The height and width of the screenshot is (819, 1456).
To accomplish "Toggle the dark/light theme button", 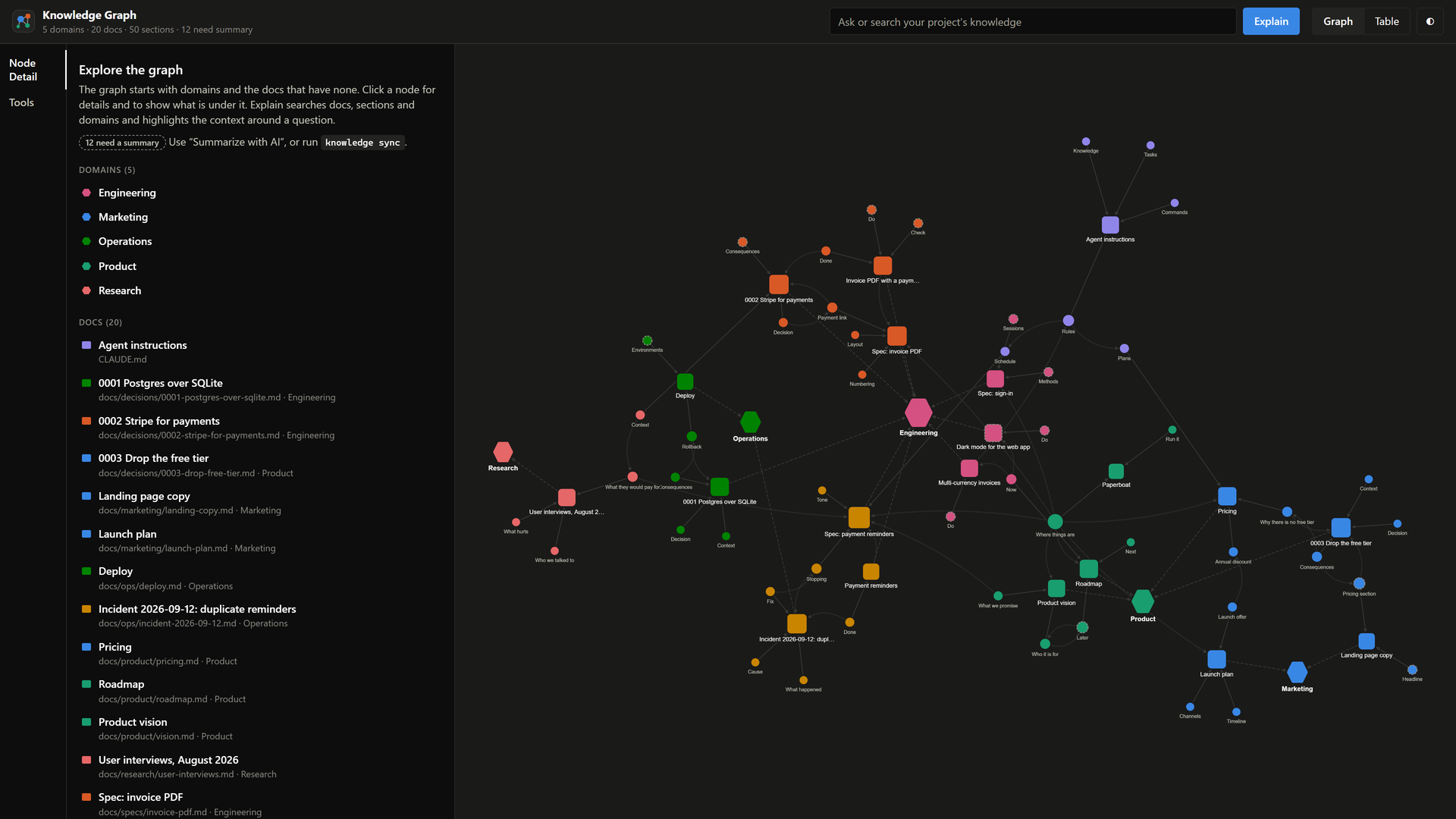I will coord(1430,21).
